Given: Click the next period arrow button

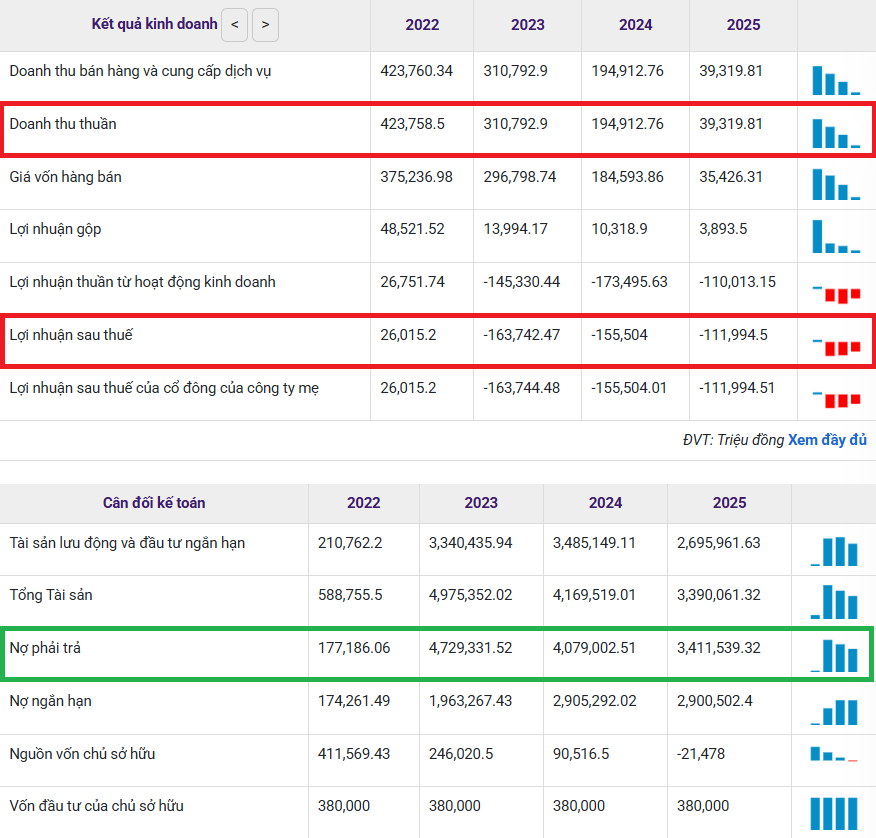Looking at the screenshot, I should pos(265,24).
